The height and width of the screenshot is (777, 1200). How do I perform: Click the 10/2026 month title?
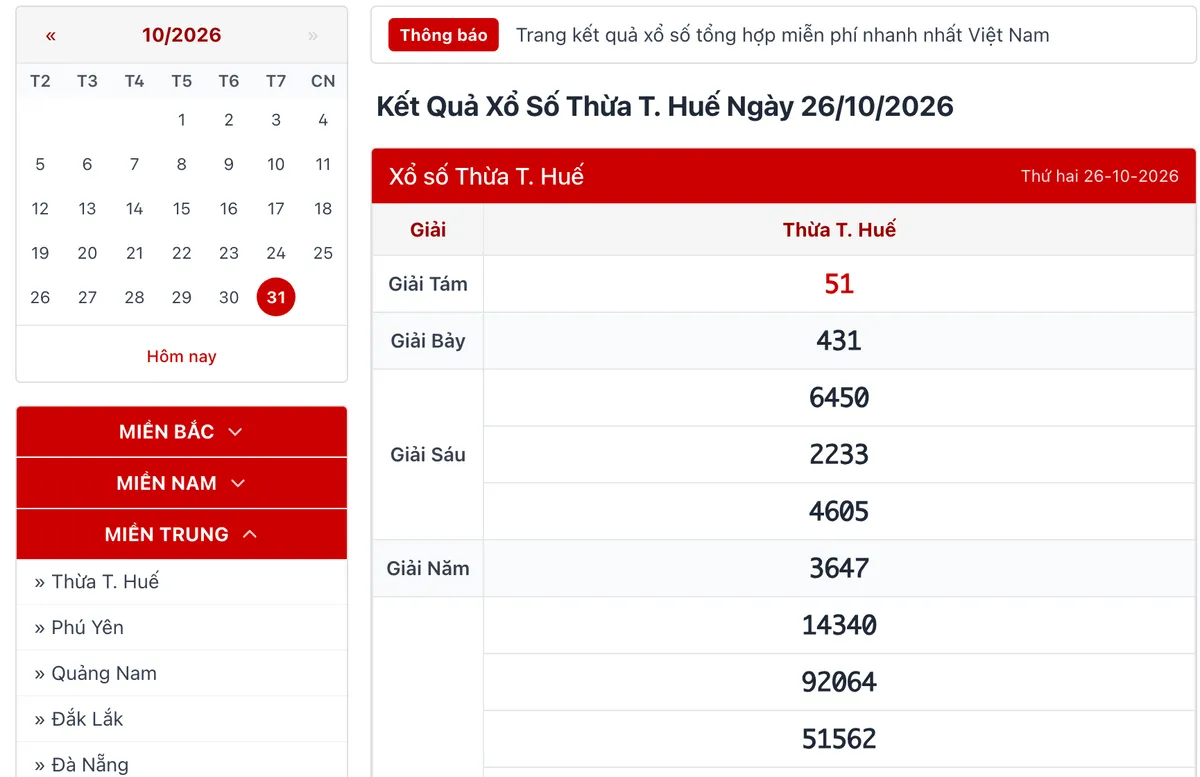(181, 35)
